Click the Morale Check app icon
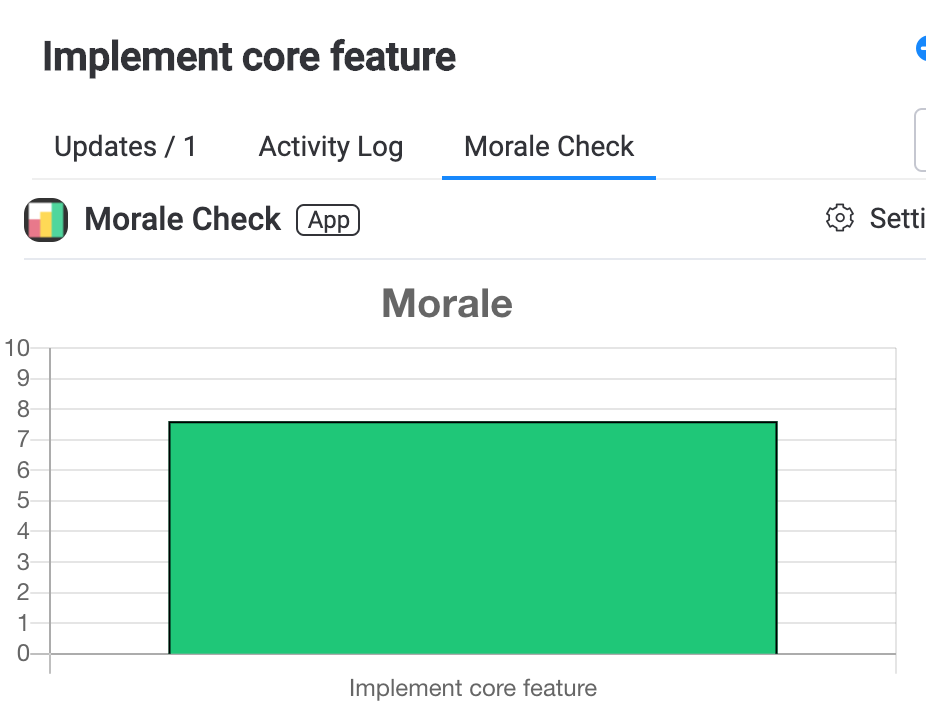 [x=45, y=219]
